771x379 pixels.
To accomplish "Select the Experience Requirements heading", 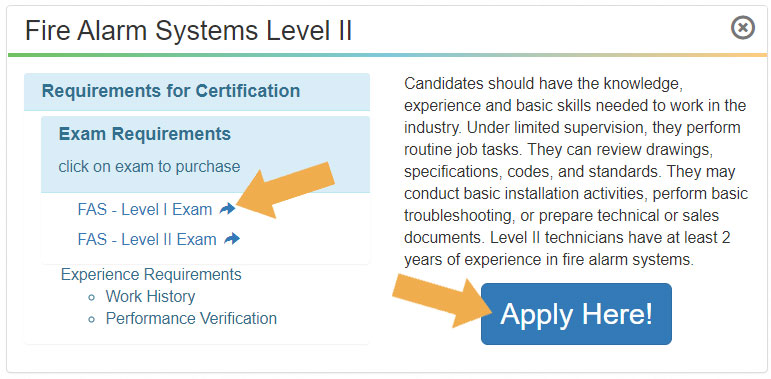I will 151,274.
